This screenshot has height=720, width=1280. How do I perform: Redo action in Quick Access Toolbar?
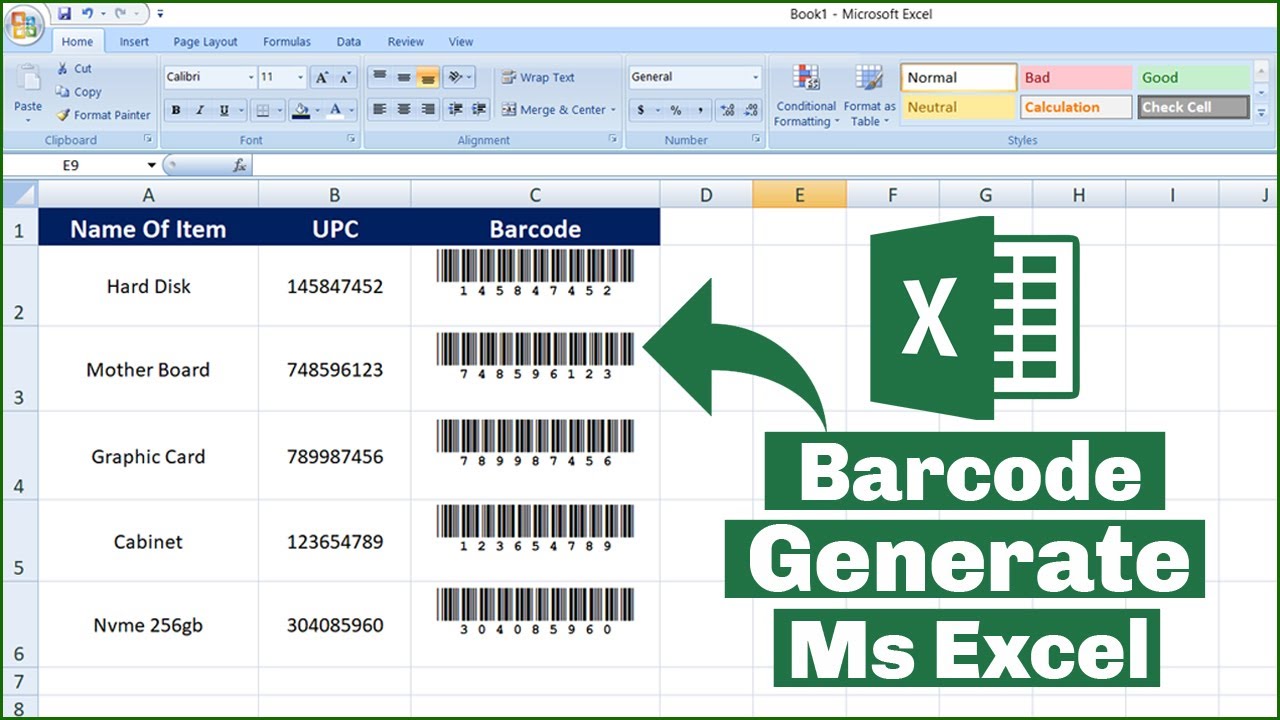point(122,14)
